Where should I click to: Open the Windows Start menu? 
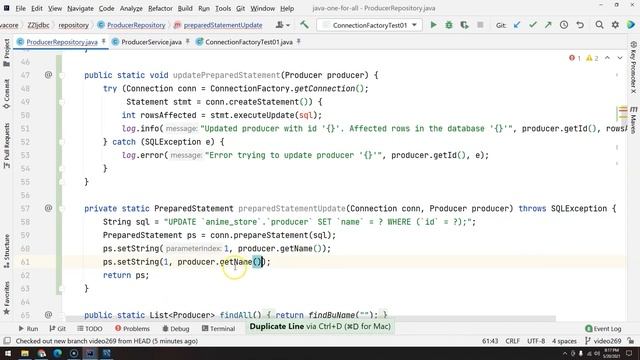pyautogui.click(x=8, y=353)
